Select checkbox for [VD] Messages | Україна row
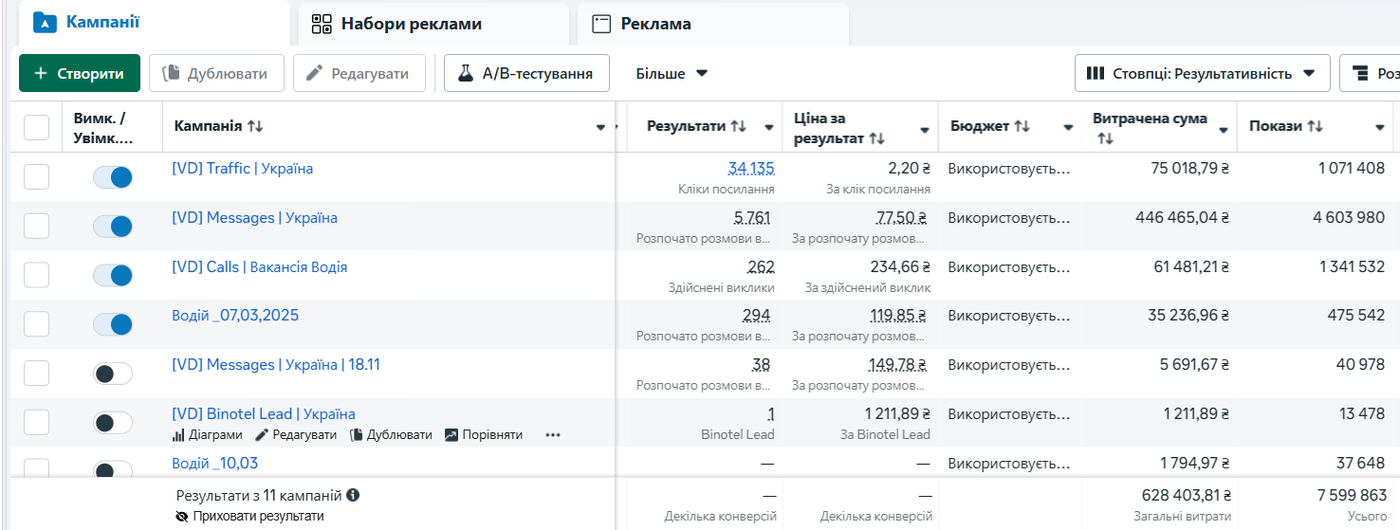This screenshot has width=1400, height=530. [36, 226]
